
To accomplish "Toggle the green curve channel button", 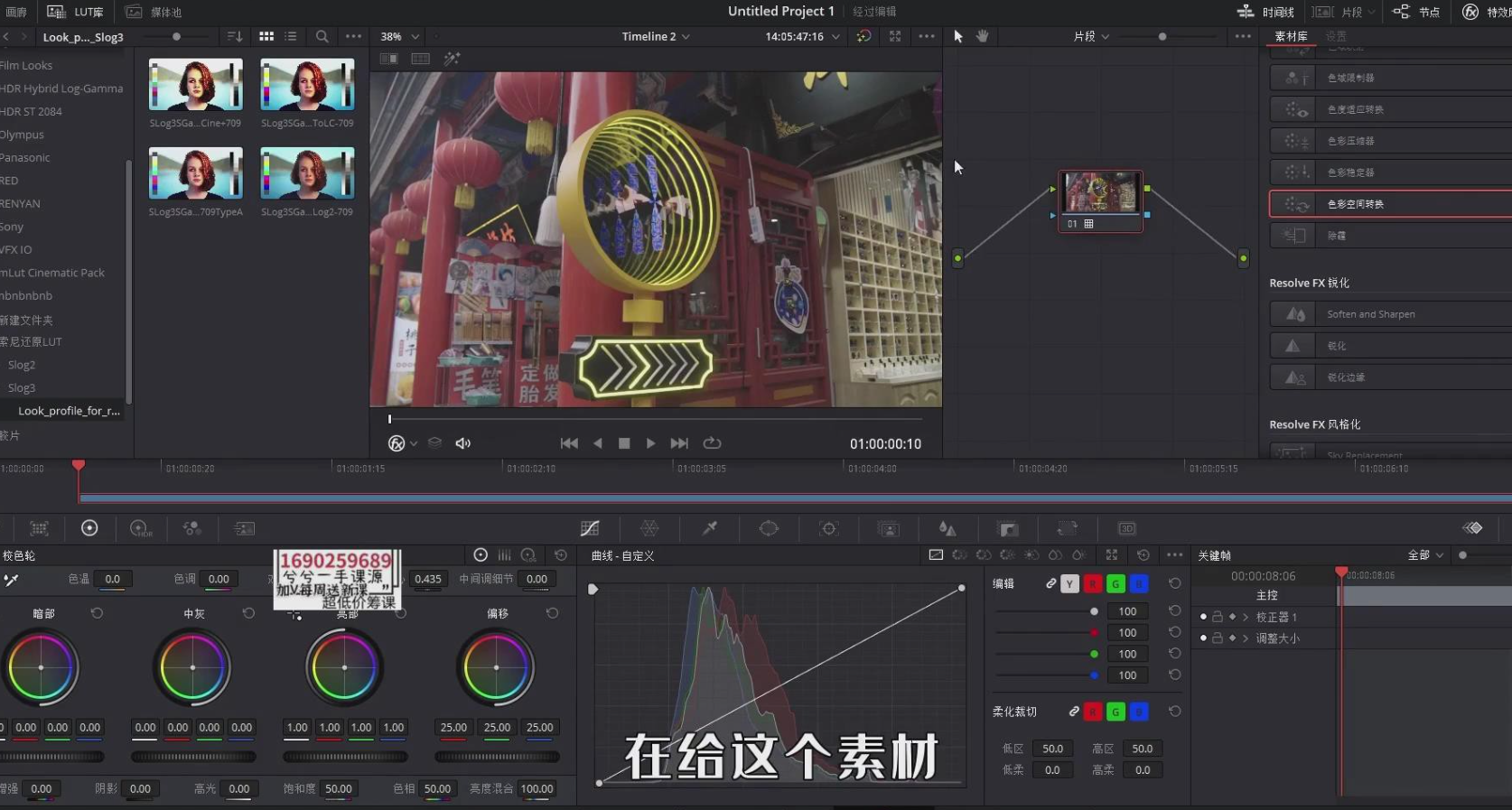I will click(x=1116, y=584).
